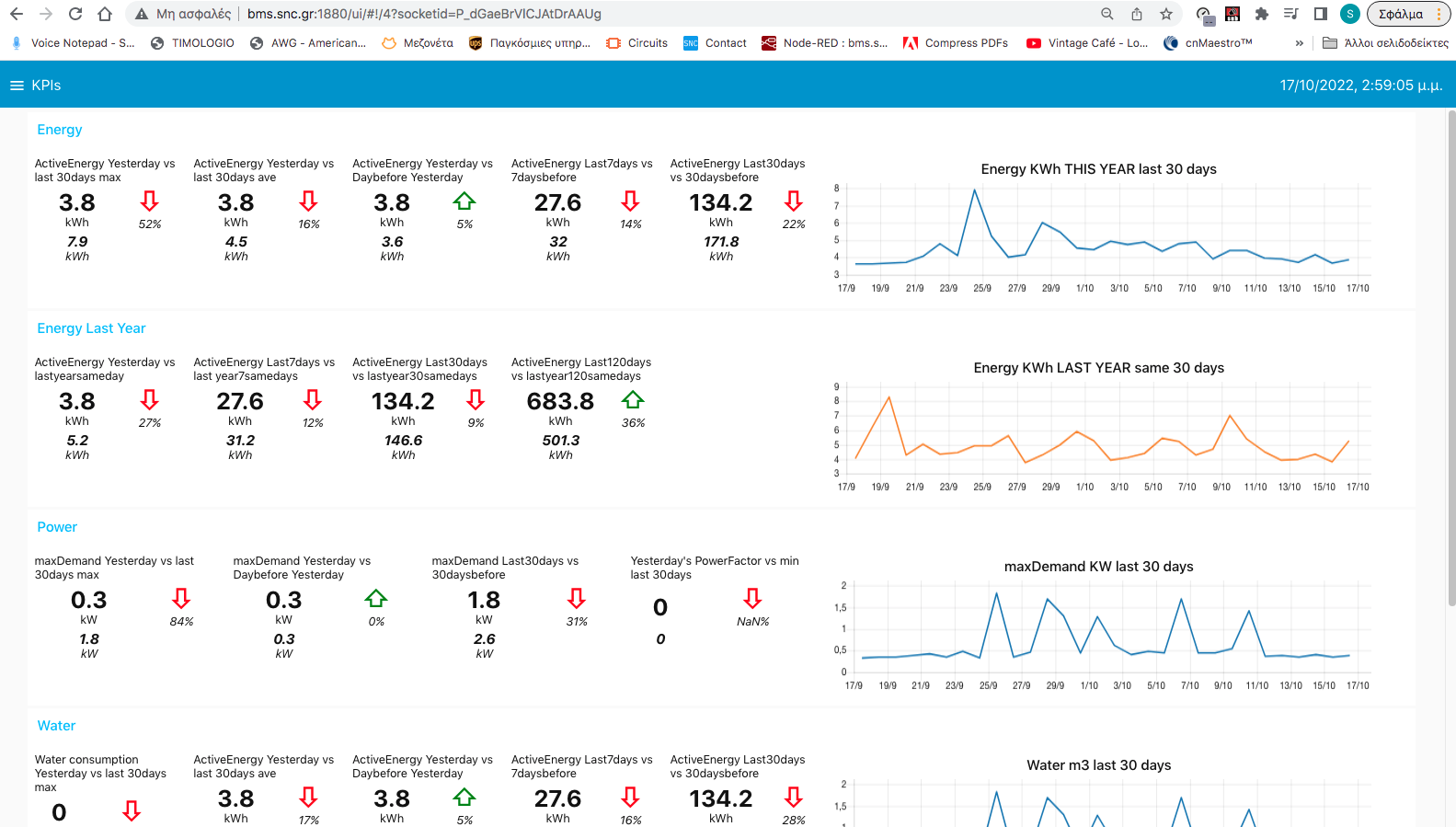Click the 146.6 kWh last-year value

tap(403, 441)
